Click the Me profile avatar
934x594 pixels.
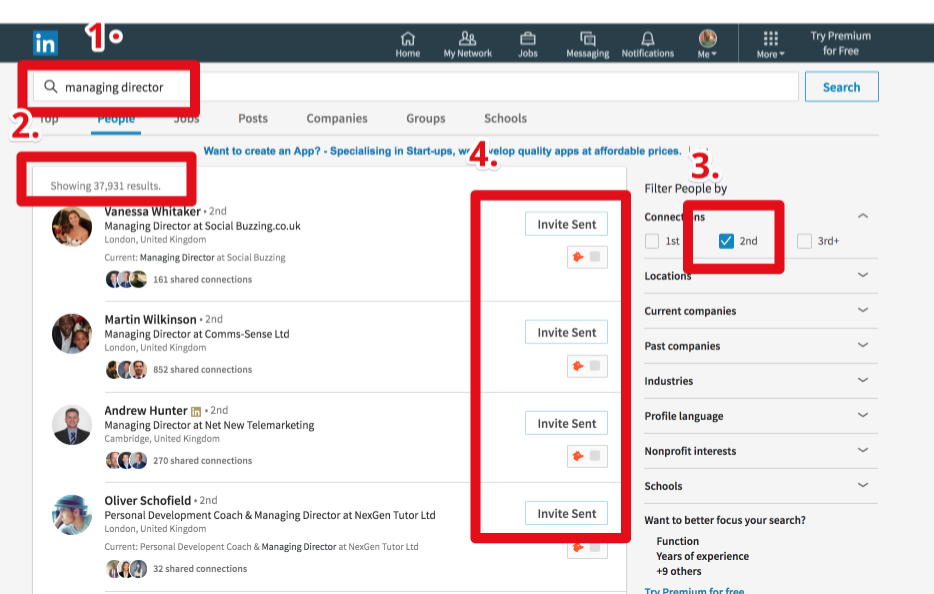click(x=707, y=39)
